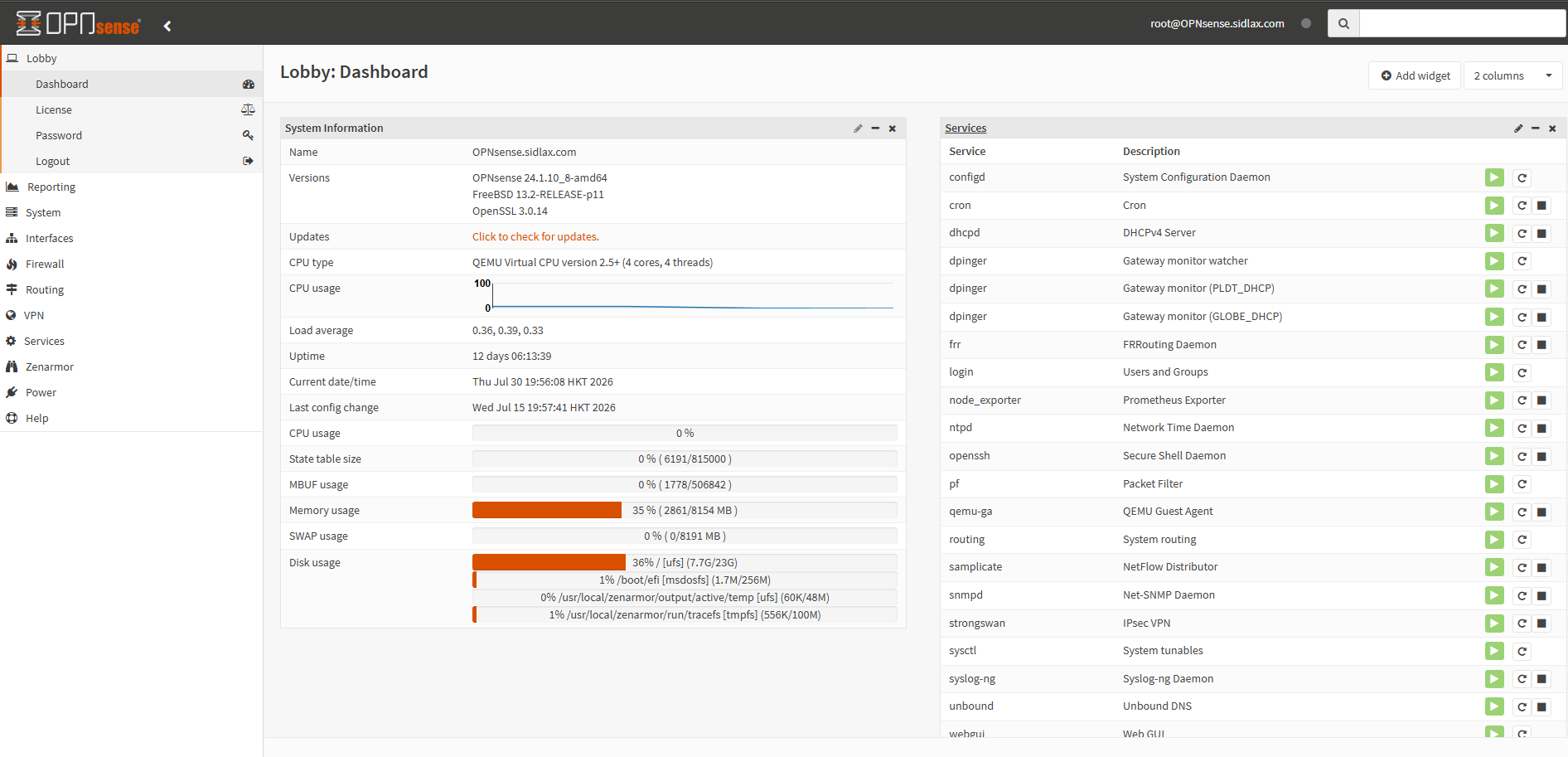Restart the sysctl System tunables
Screen dimensions: 1568x757
tap(1522, 651)
